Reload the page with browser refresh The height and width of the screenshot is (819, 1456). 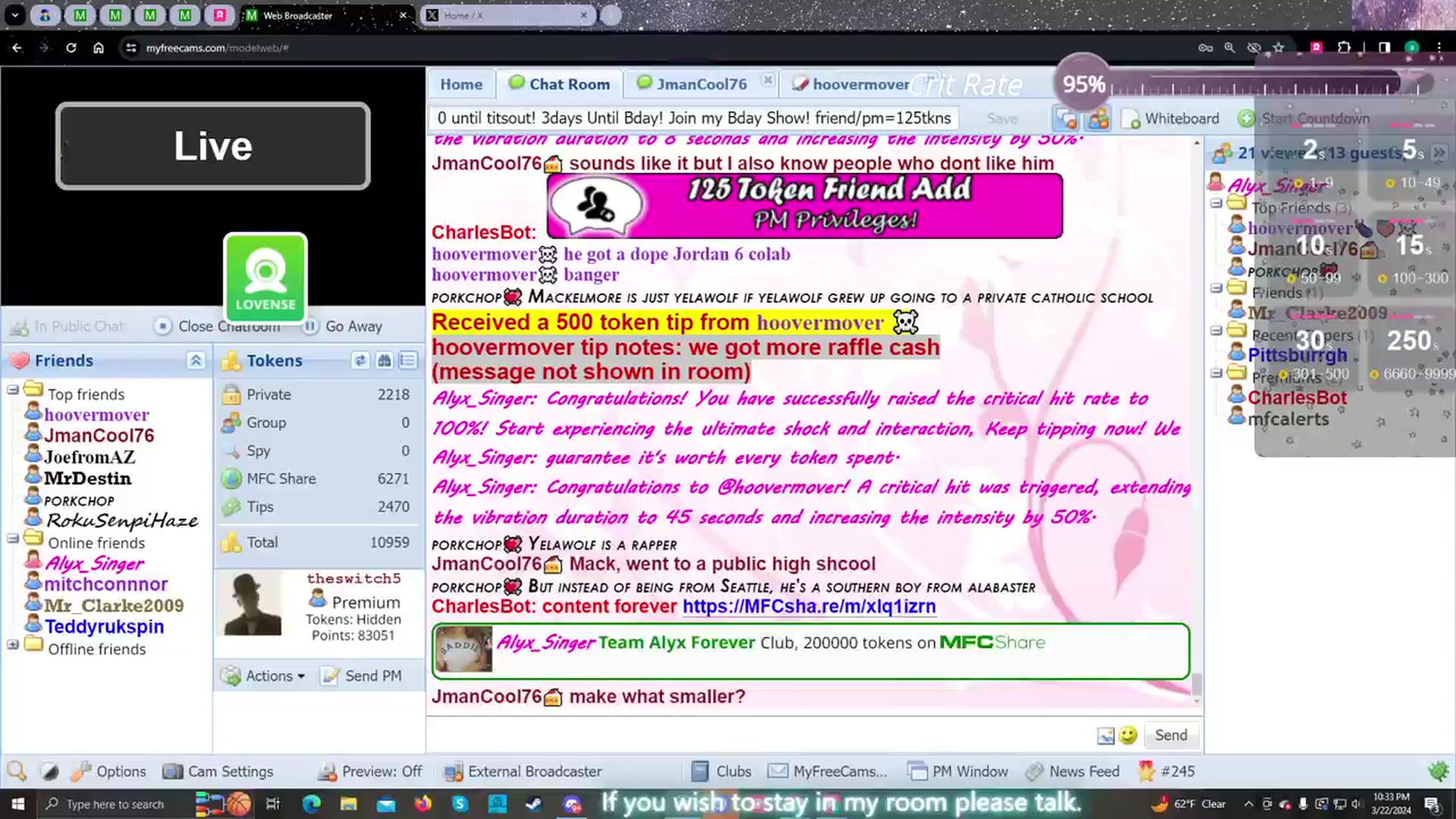tap(71, 48)
